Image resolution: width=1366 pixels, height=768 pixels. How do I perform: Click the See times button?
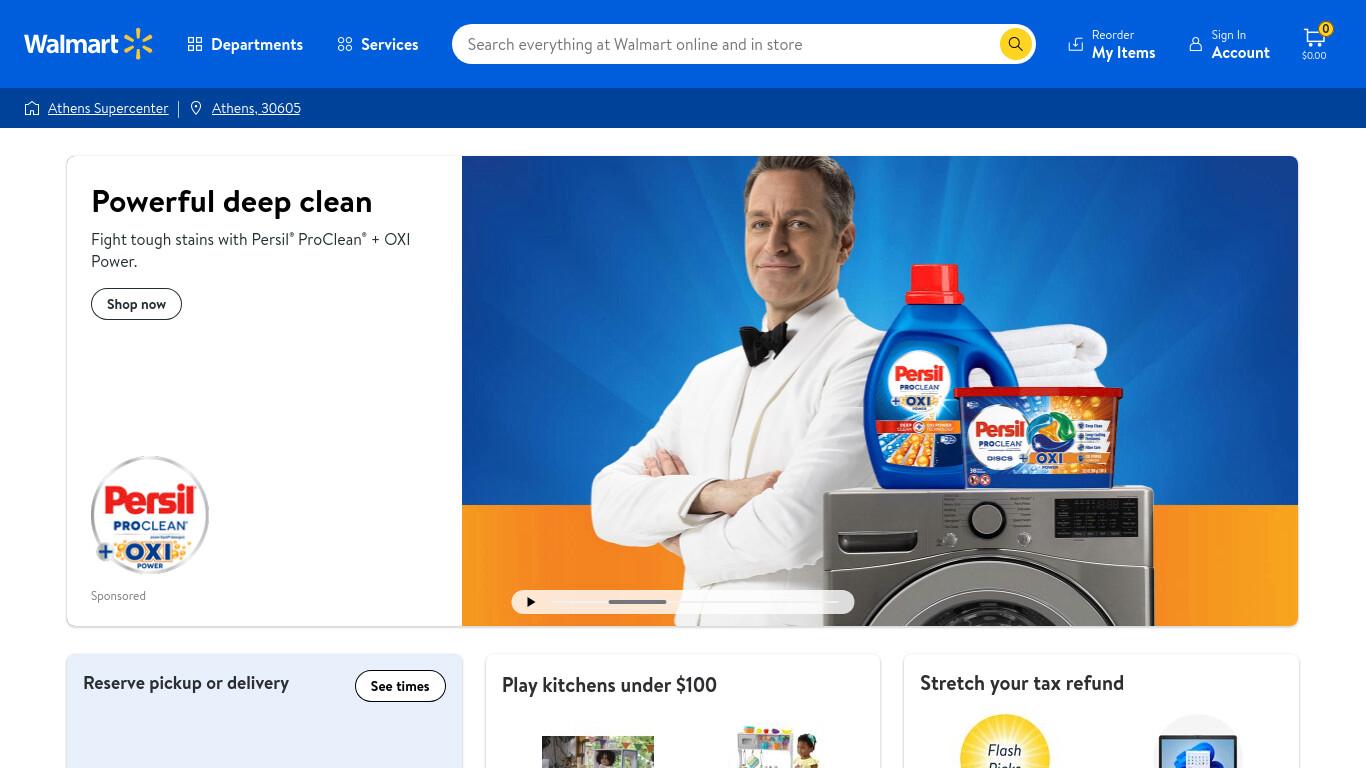(x=400, y=686)
